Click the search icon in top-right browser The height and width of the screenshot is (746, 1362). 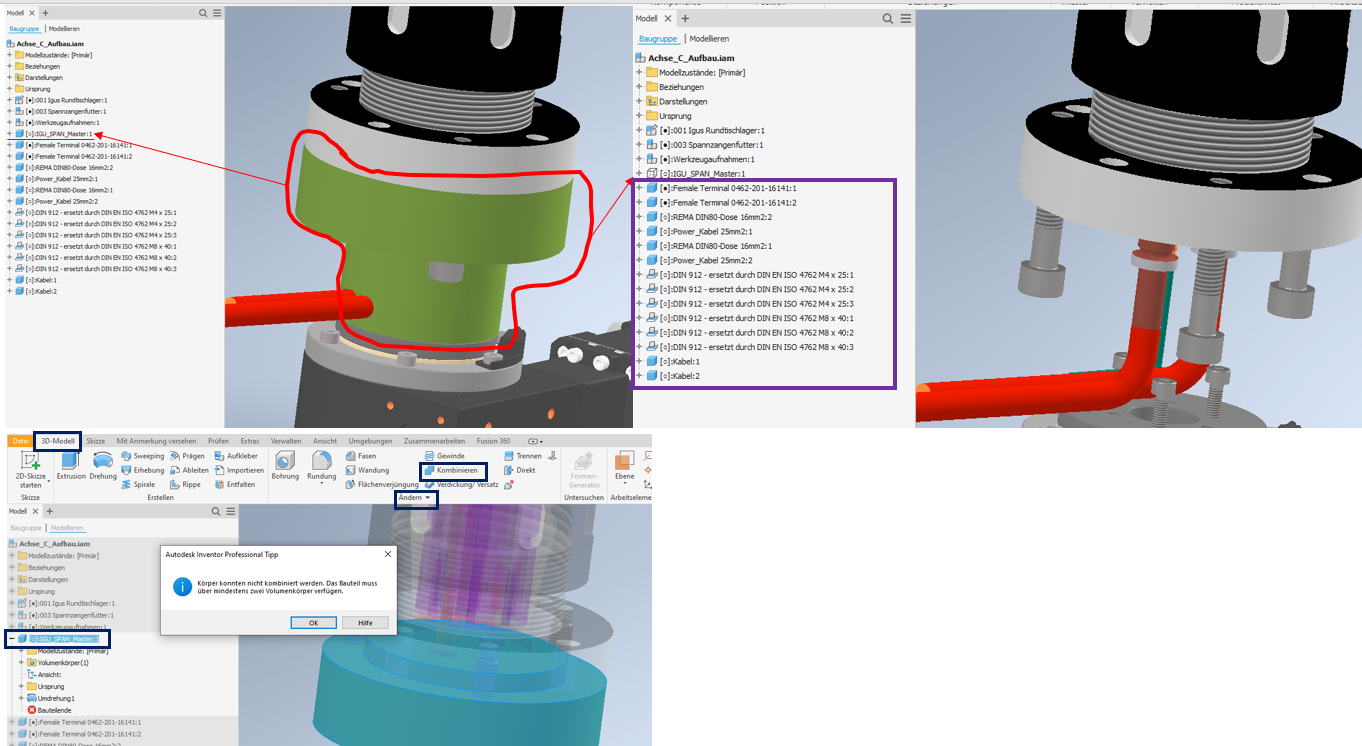pos(887,18)
